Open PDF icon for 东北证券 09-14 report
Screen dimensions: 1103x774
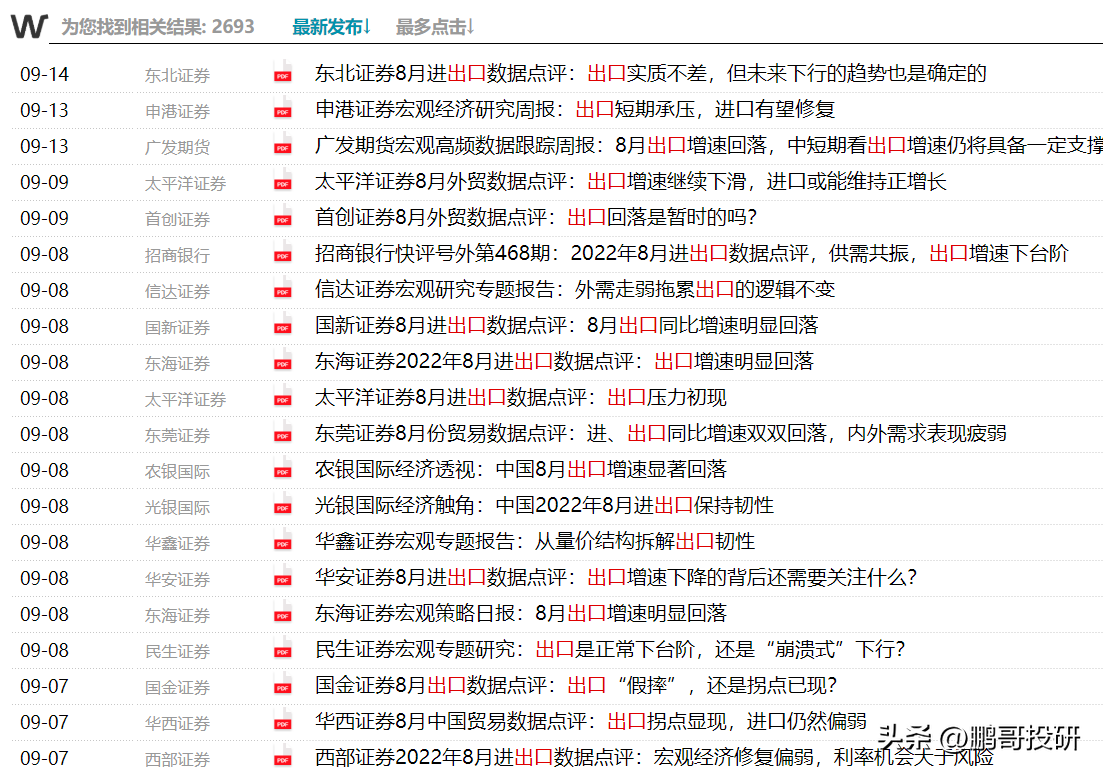(283, 74)
